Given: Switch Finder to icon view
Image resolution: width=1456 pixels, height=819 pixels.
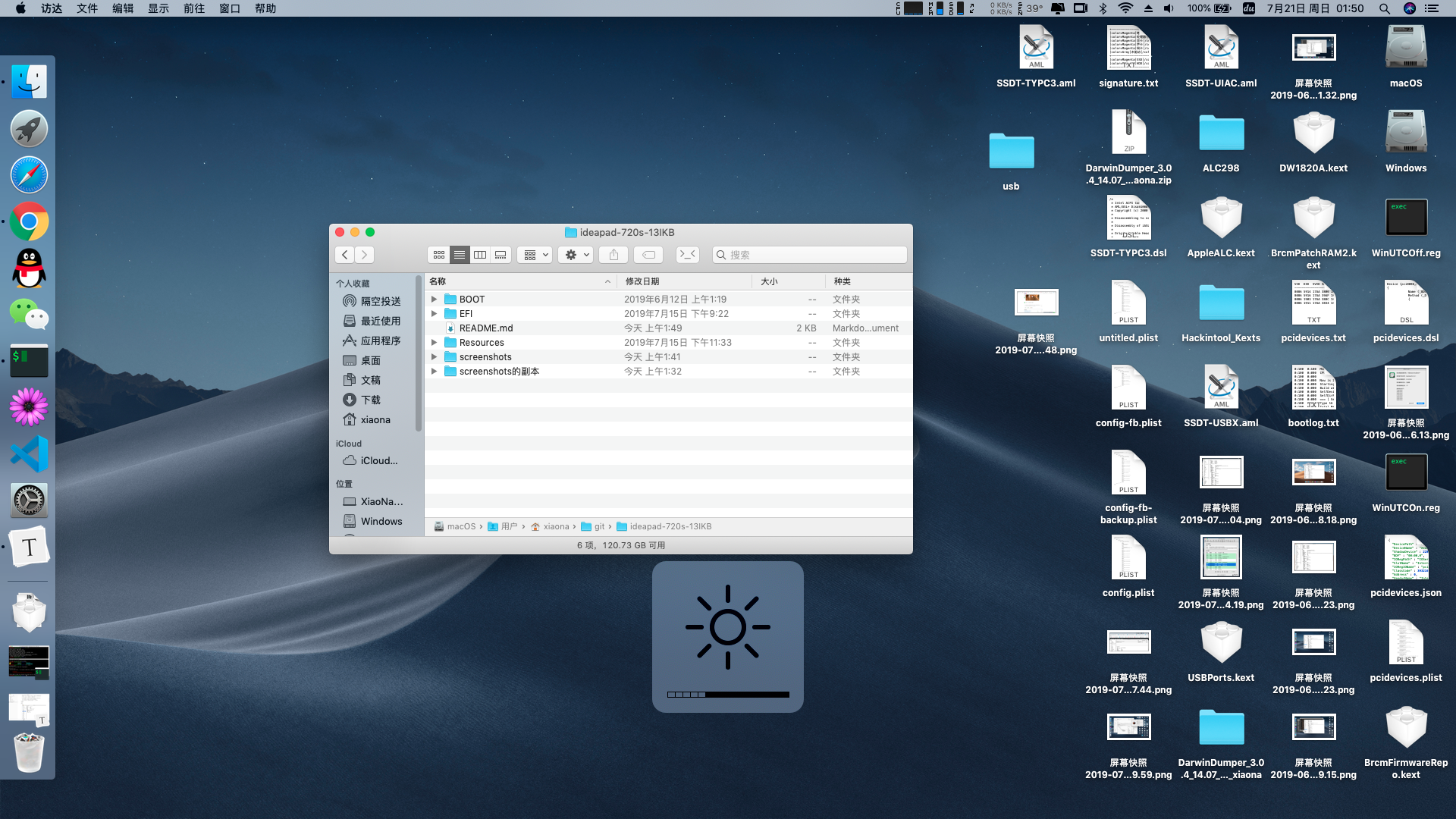Looking at the screenshot, I should coord(439,255).
